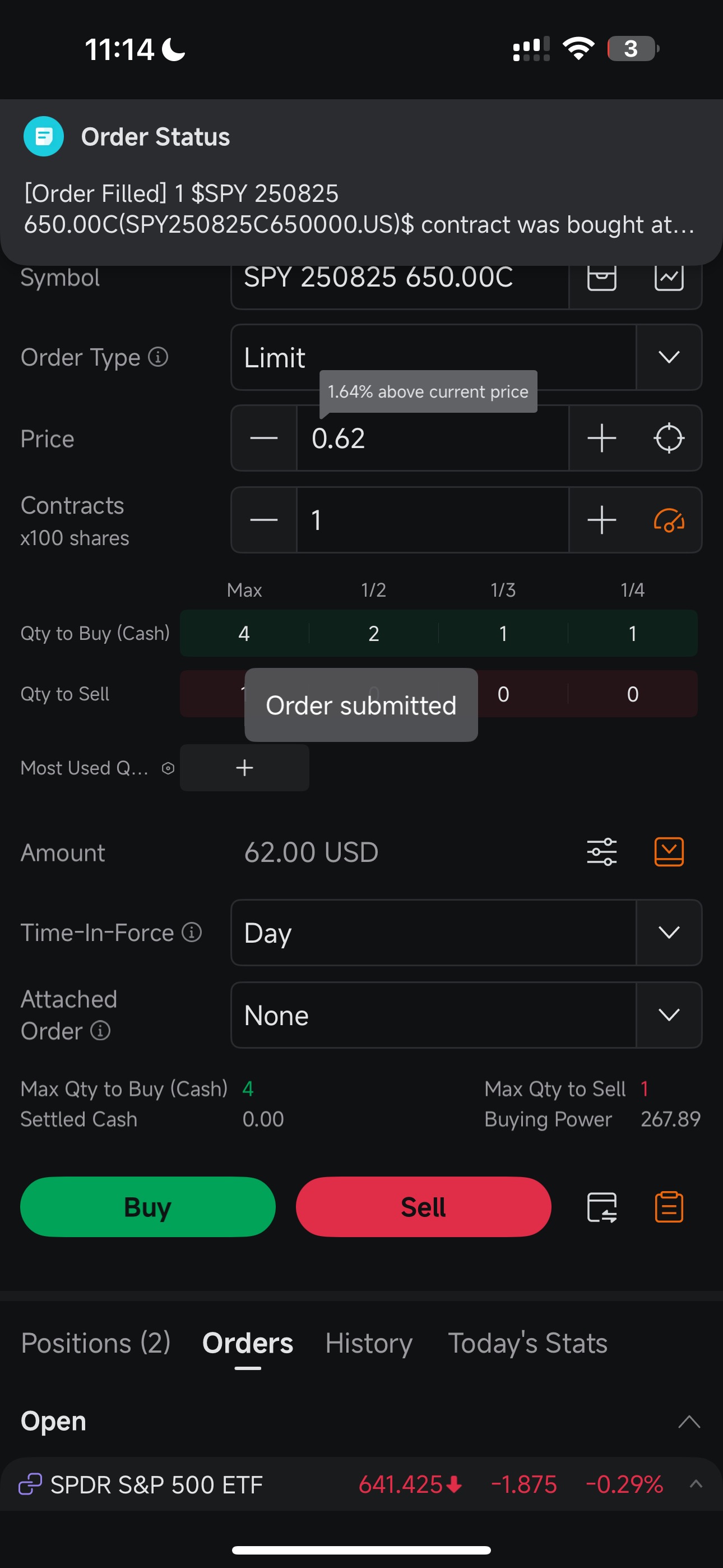
Task: Tap the Time-In-Force info icon
Action: (x=192, y=932)
